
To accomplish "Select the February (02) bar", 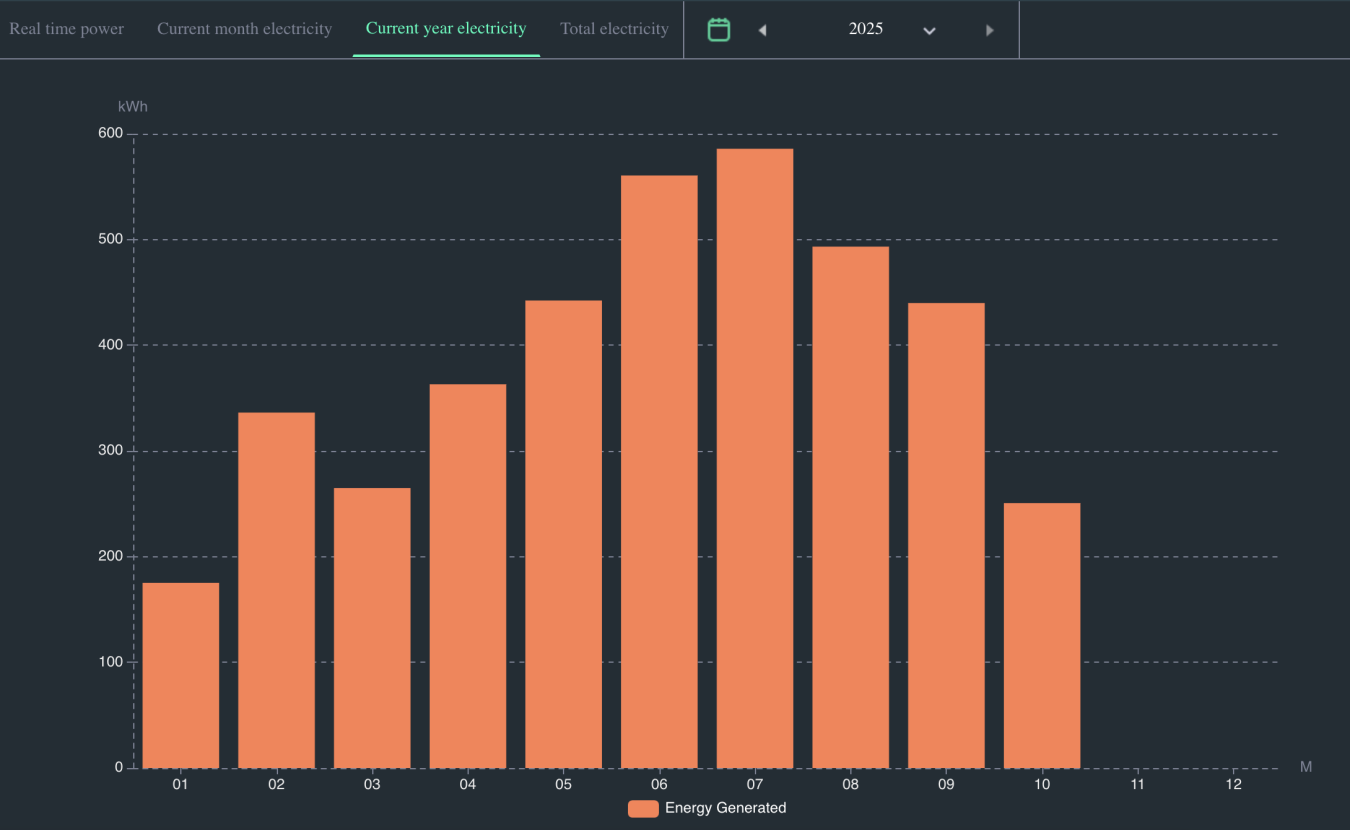I will [276, 590].
